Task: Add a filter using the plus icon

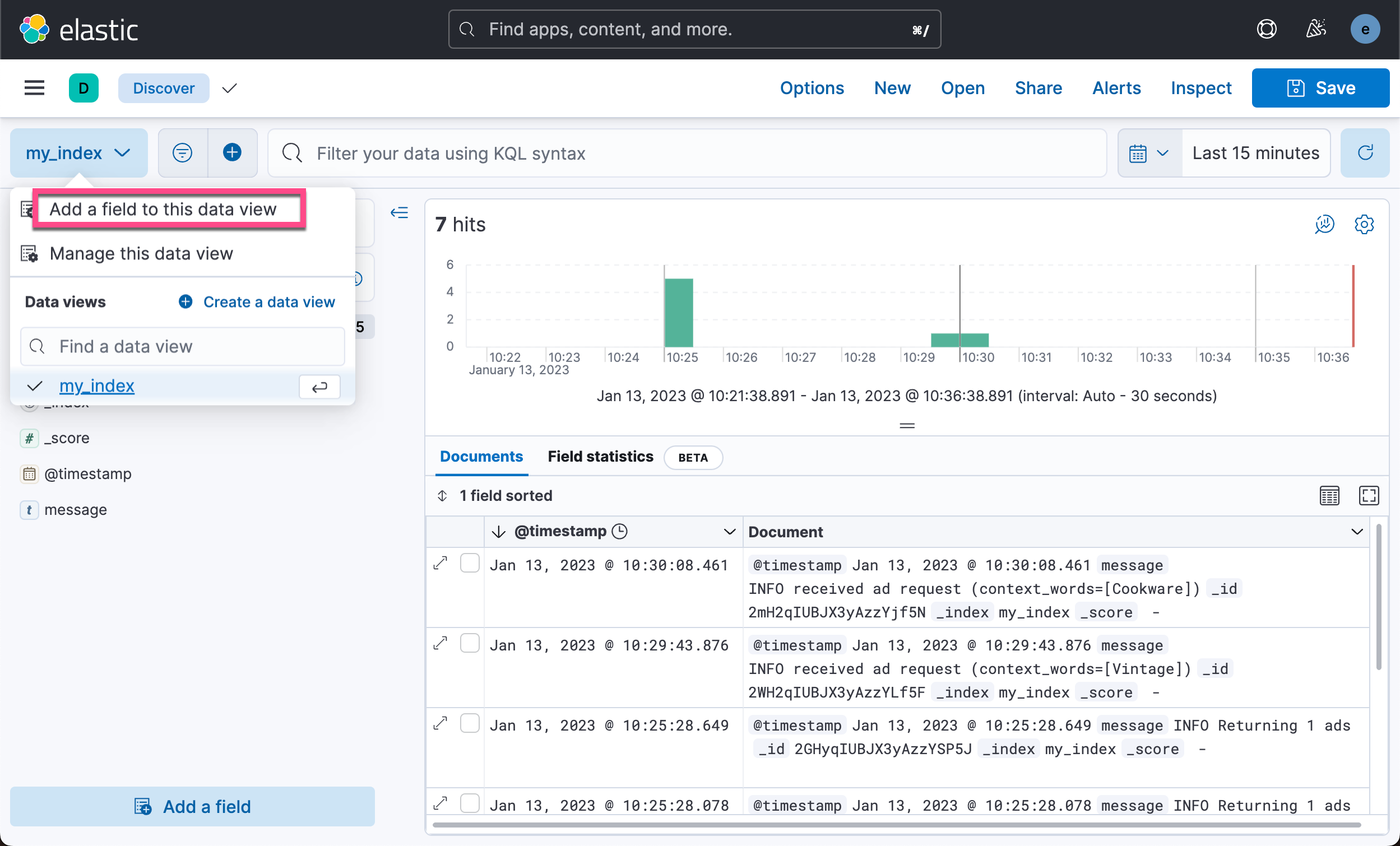Action: [x=232, y=152]
